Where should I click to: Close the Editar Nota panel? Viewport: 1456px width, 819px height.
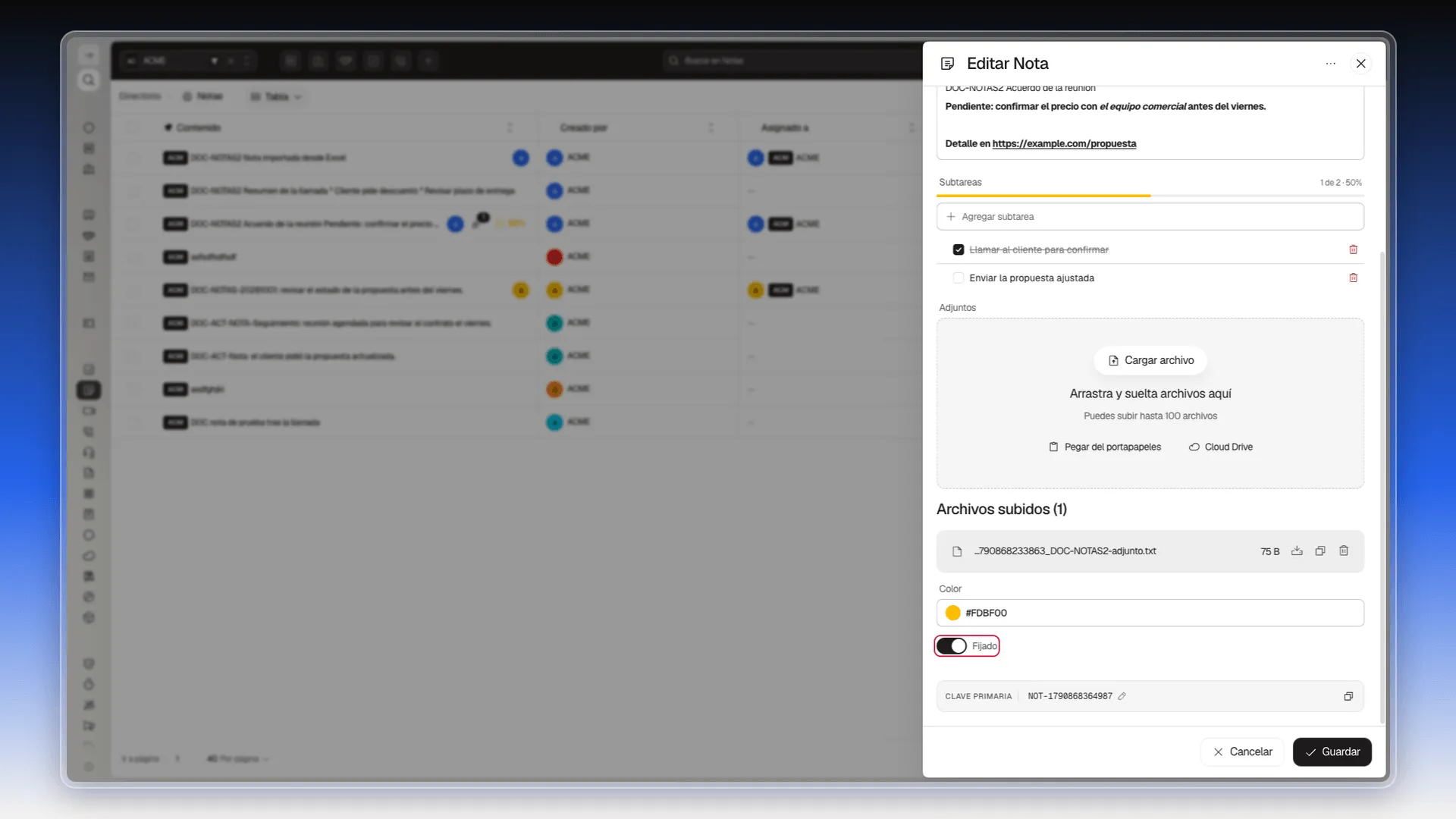pos(1361,64)
